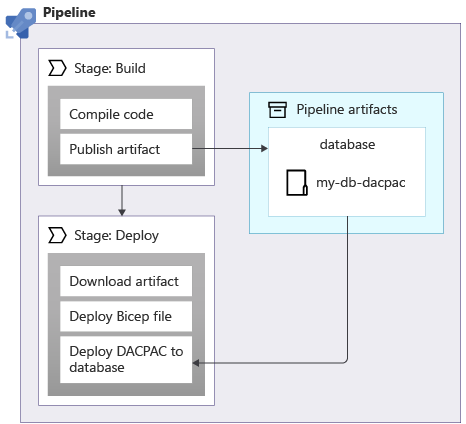Click the 'Stage: Deploy' label
This screenshot has height=424, width=466.
coord(116,236)
